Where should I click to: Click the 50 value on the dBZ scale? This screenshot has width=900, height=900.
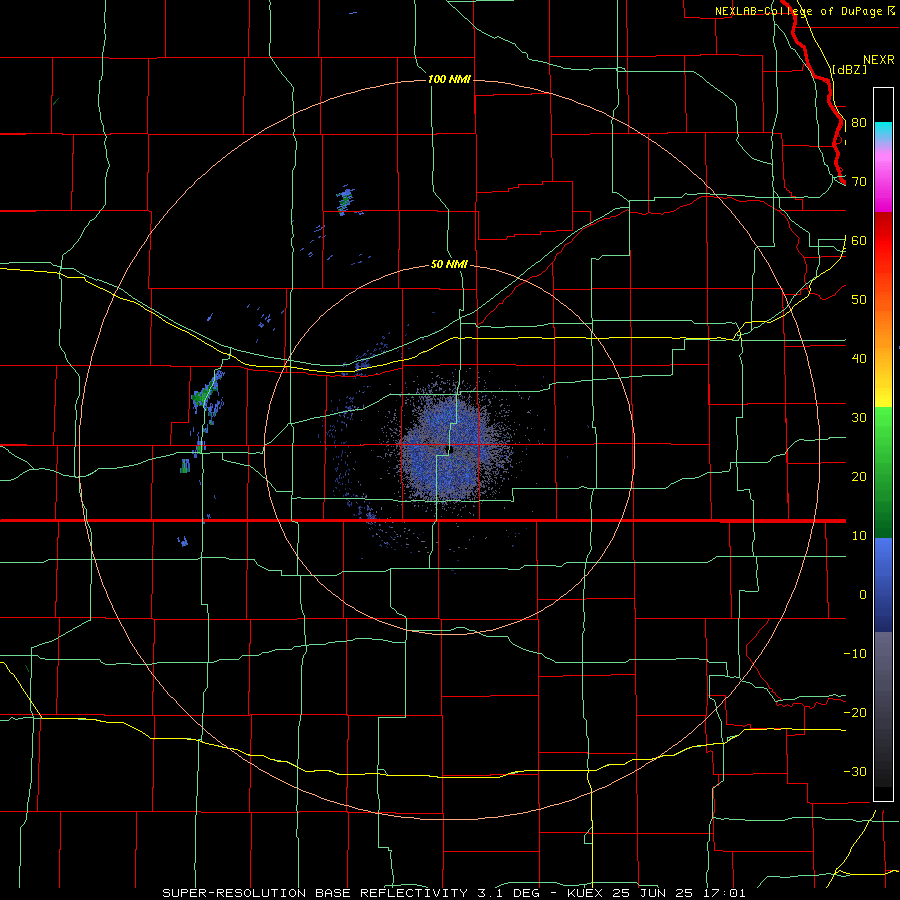point(859,300)
